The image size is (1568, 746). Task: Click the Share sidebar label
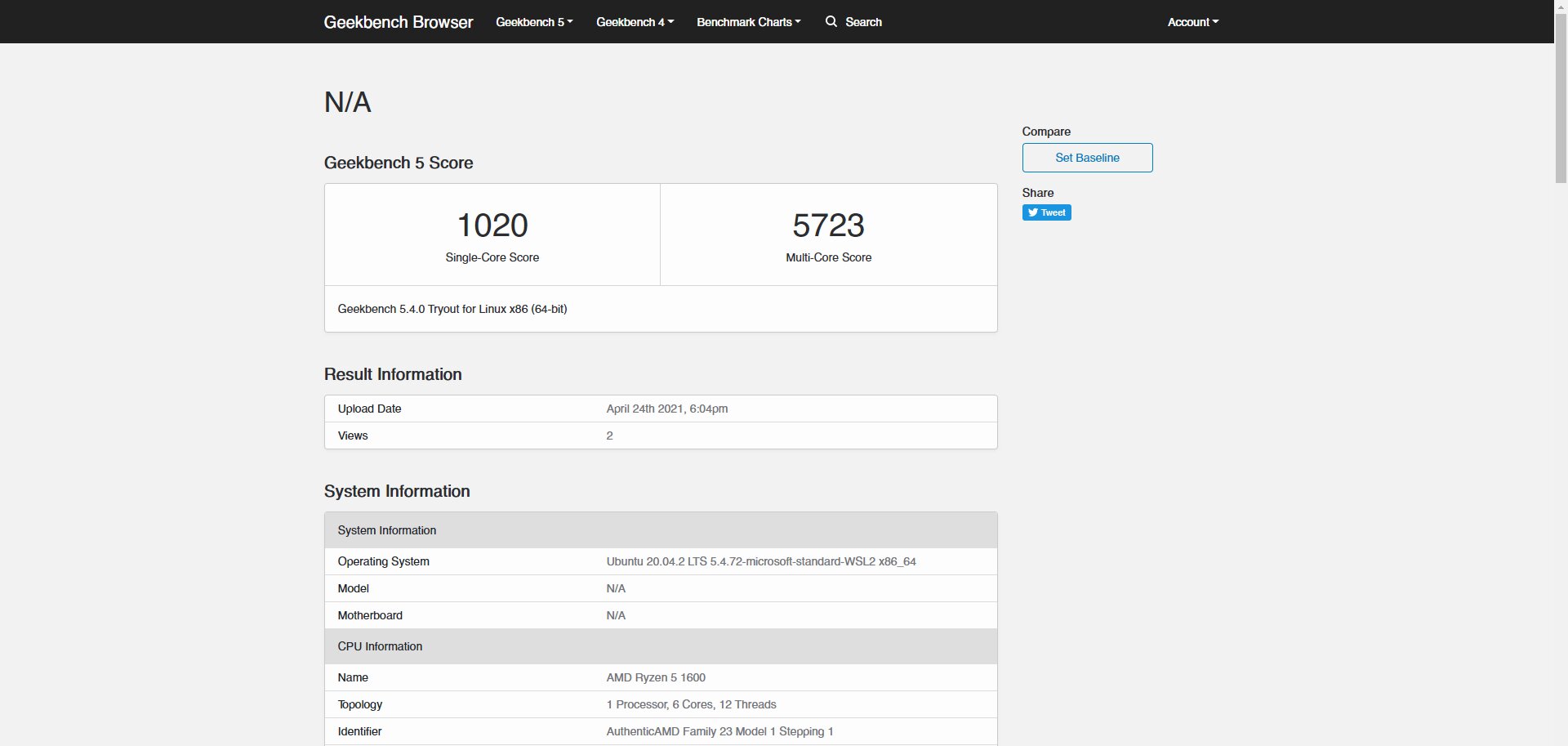coord(1038,193)
